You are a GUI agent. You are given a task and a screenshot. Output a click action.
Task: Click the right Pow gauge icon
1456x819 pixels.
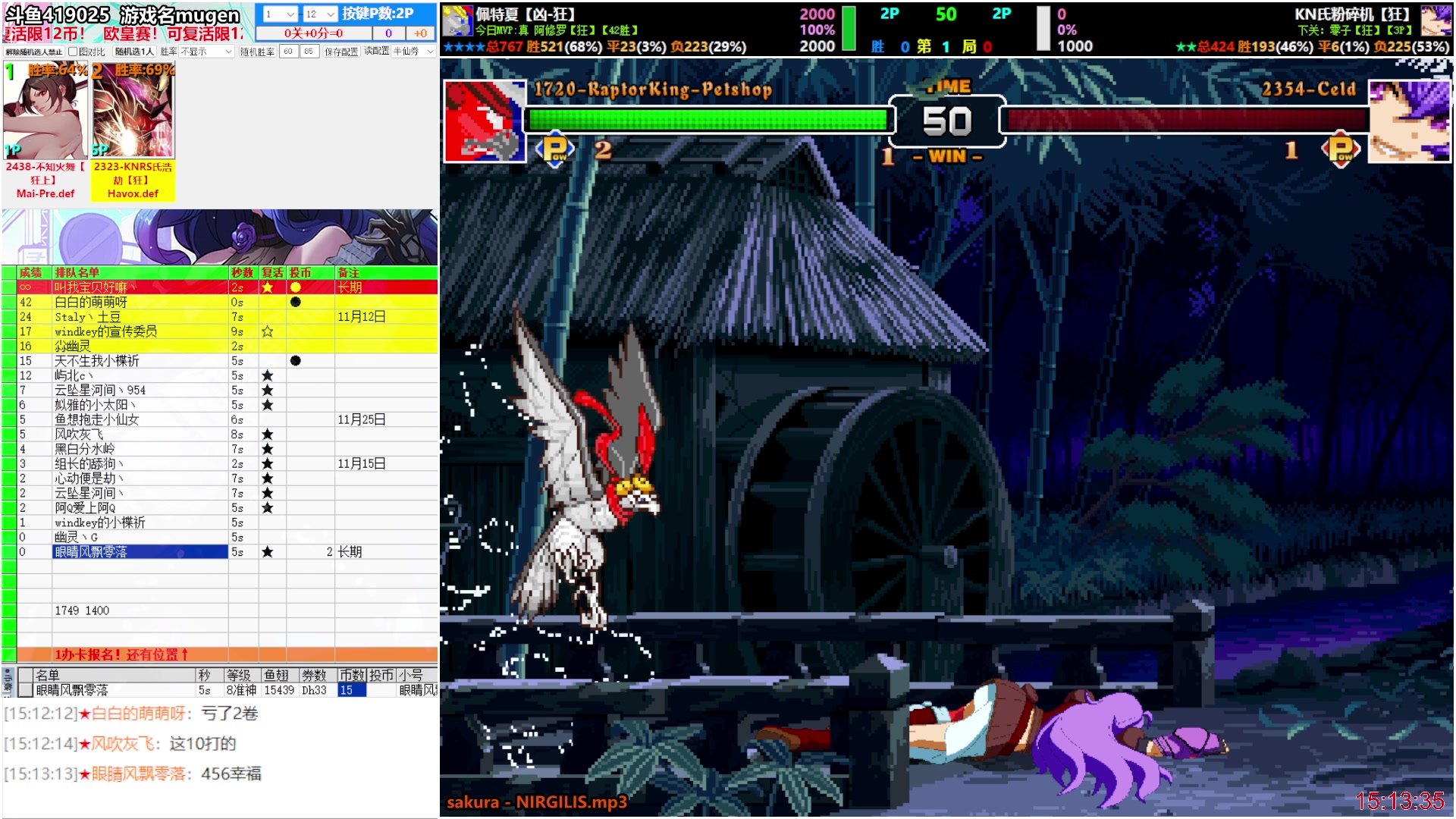point(1341,149)
